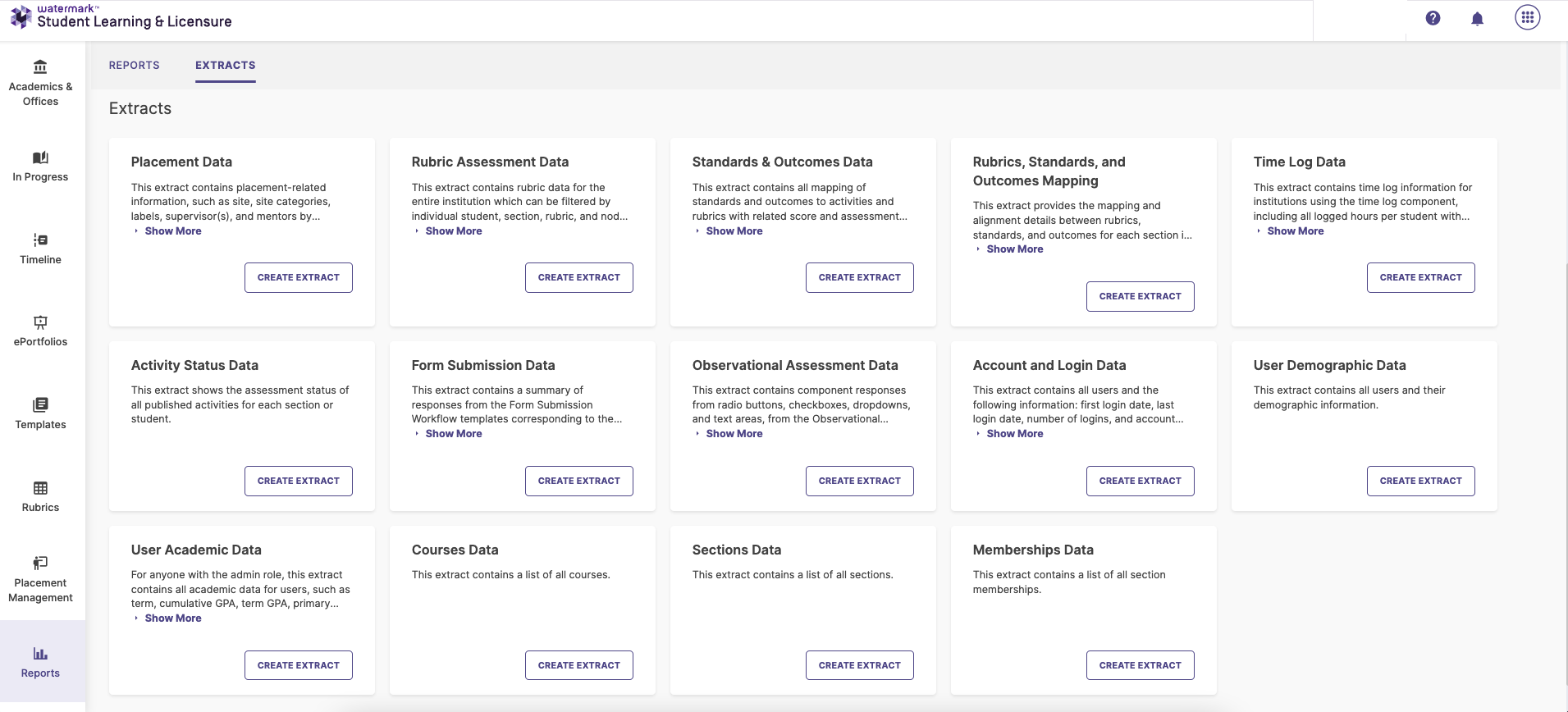Click the Extracts page heading

coord(140,108)
